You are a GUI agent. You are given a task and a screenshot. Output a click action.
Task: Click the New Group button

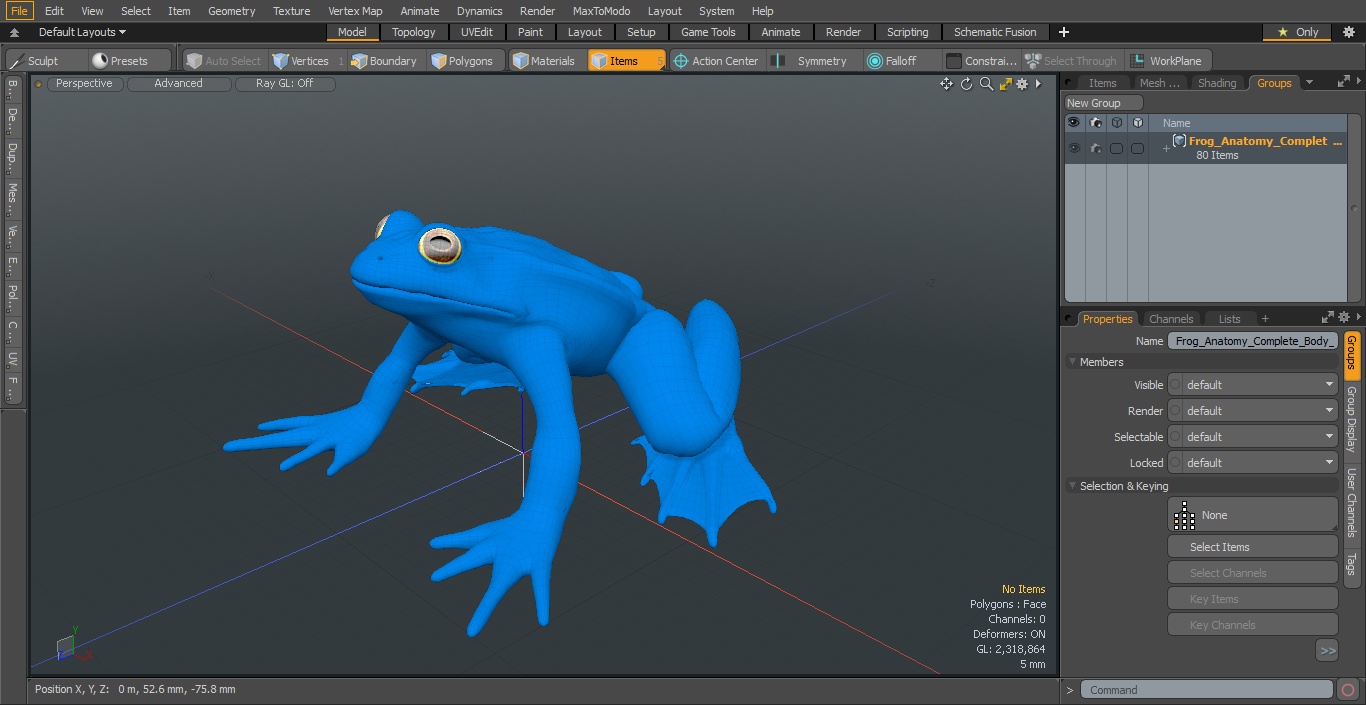pyautogui.click(x=1104, y=103)
